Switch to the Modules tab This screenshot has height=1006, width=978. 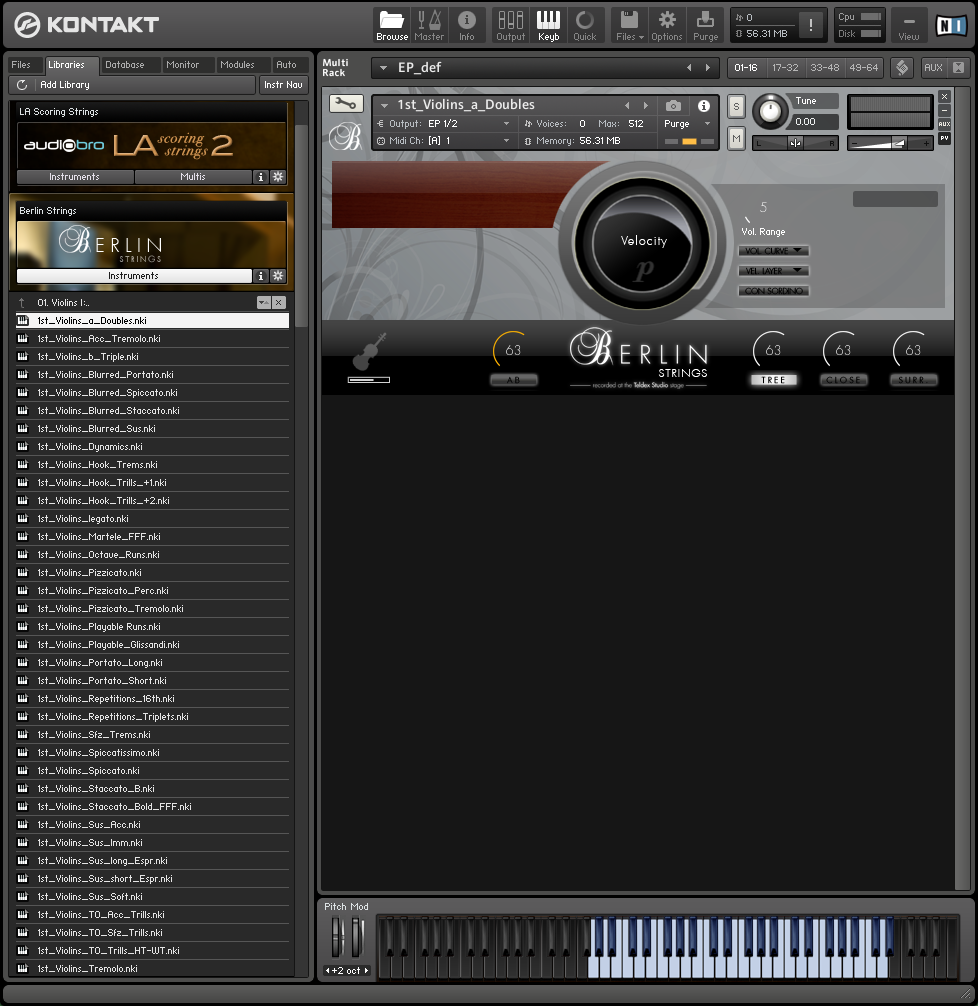click(x=237, y=65)
